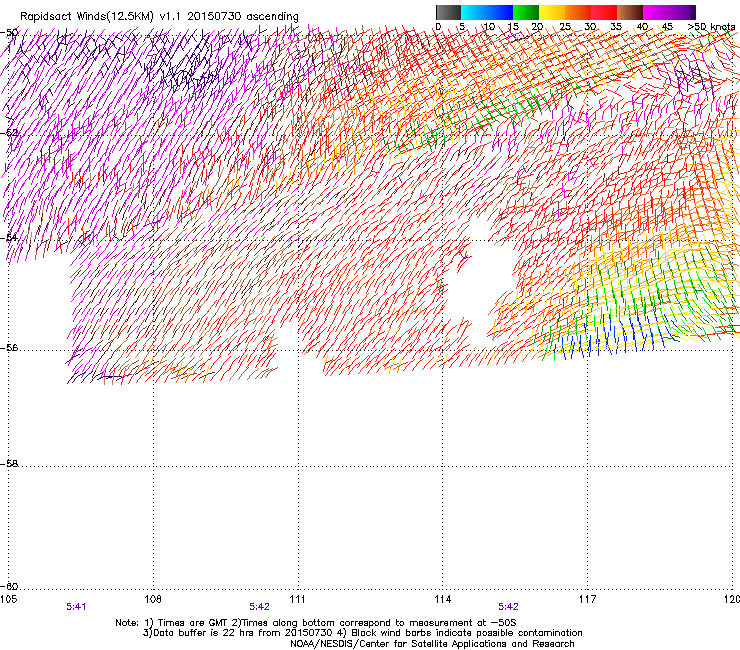740x650 pixels.
Task: Click the cyan-to-blue 5-15 knots legend segment
Action: (x=487, y=12)
